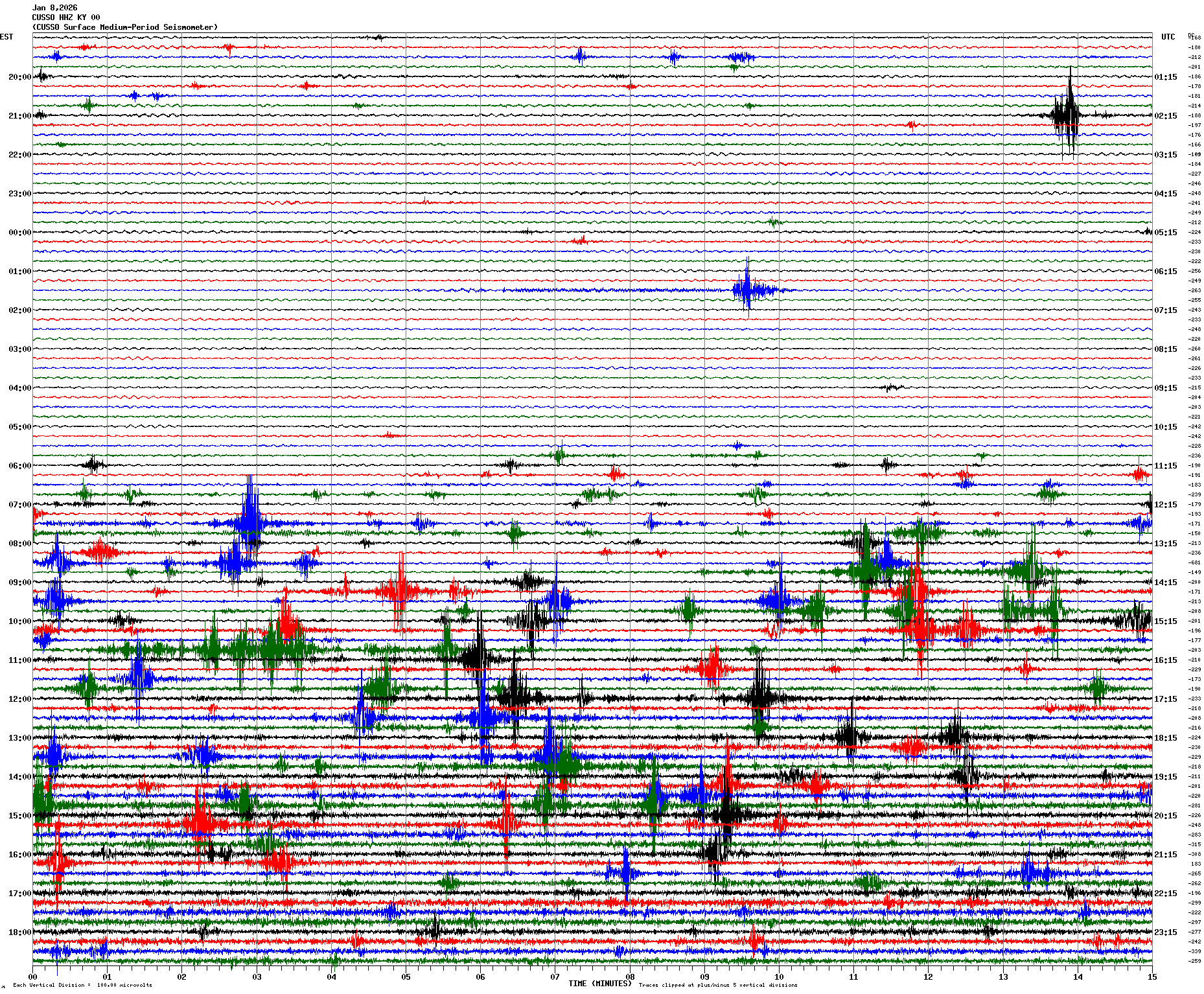Image resolution: width=1204 pixels, height=994 pixels.
Task: Select the 06:15 UTC row label
Action: [1166, 272]
